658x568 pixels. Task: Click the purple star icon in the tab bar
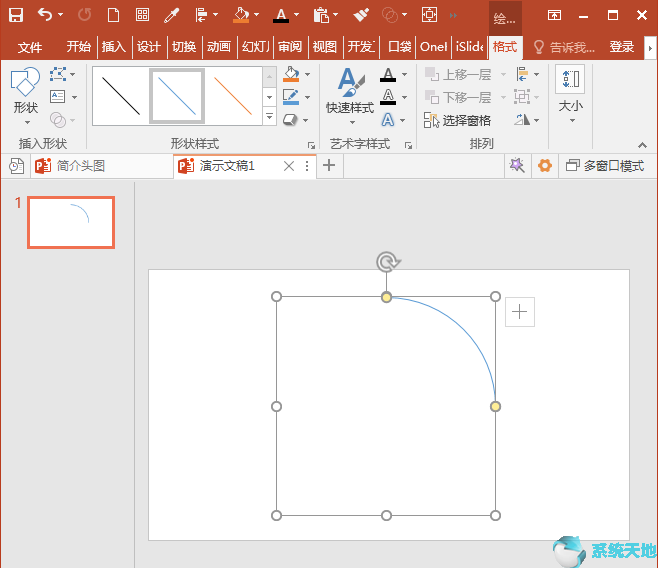coord(517,165)
